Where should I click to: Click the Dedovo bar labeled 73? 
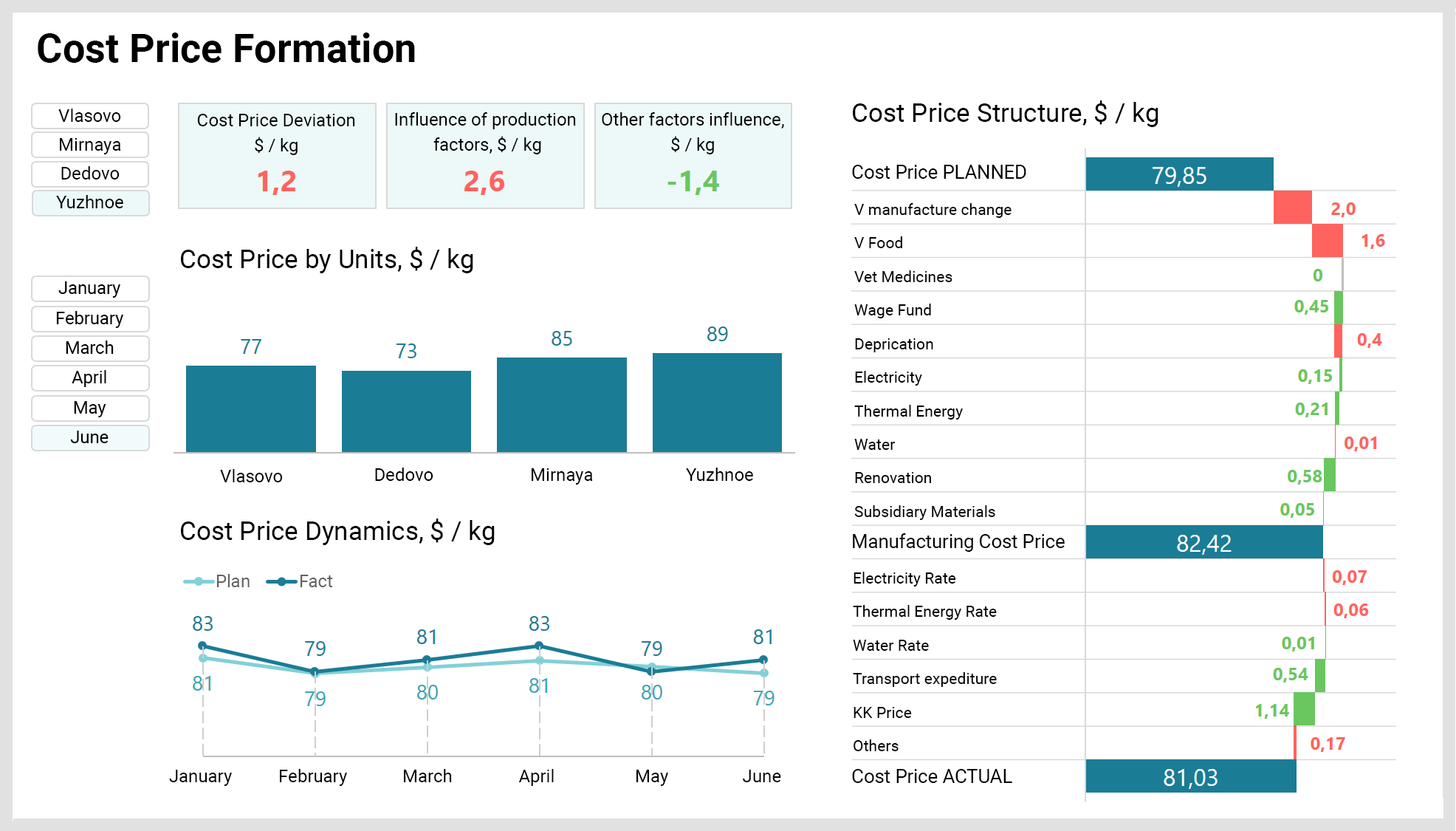click(406, 411)
